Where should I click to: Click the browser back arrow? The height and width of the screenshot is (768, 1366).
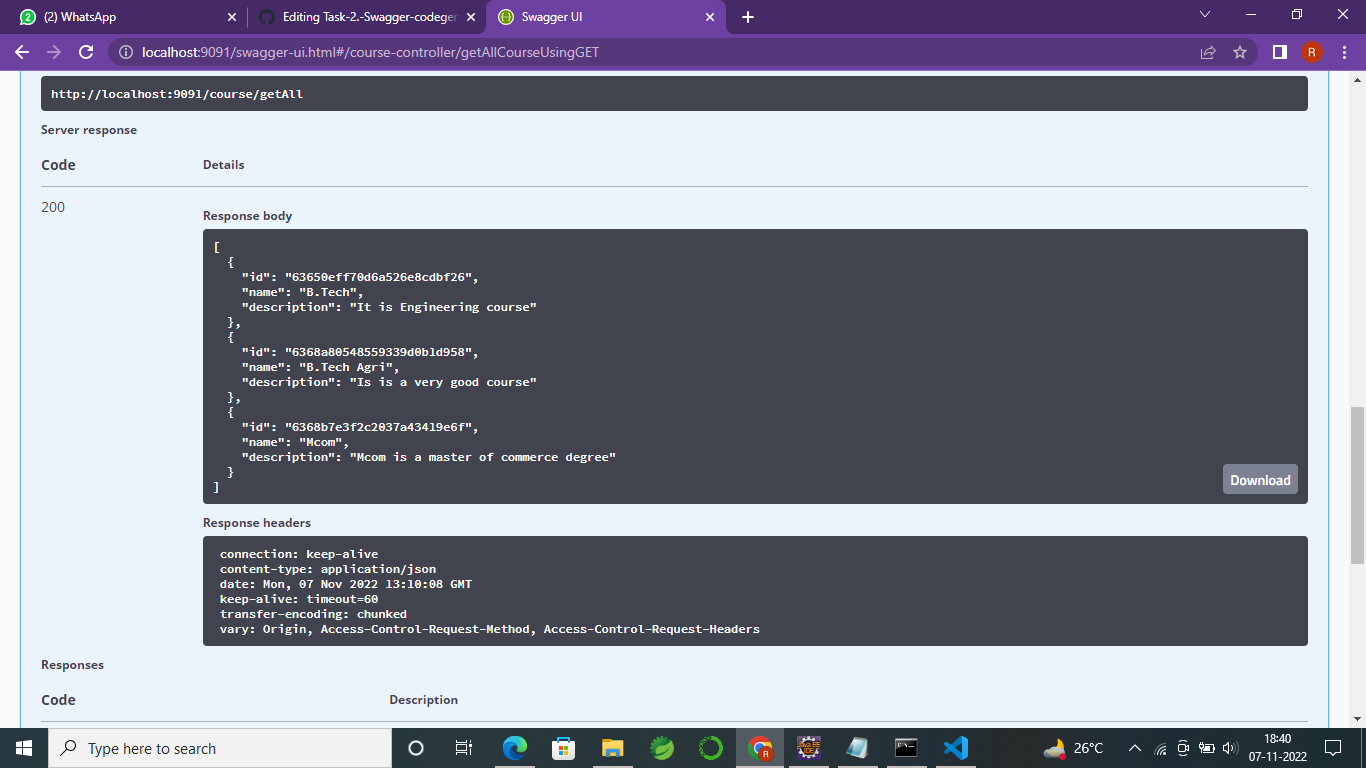(x=20, y=52)
